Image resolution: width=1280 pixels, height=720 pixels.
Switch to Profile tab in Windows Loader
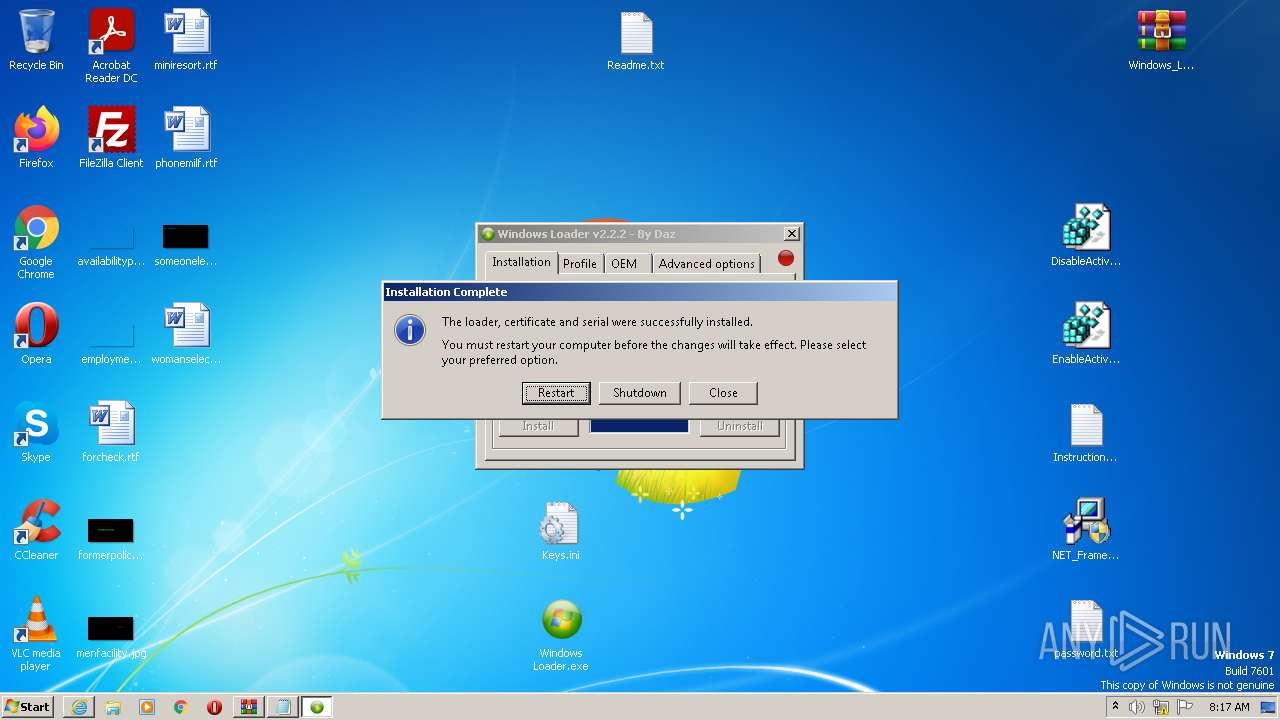[579, 264]
